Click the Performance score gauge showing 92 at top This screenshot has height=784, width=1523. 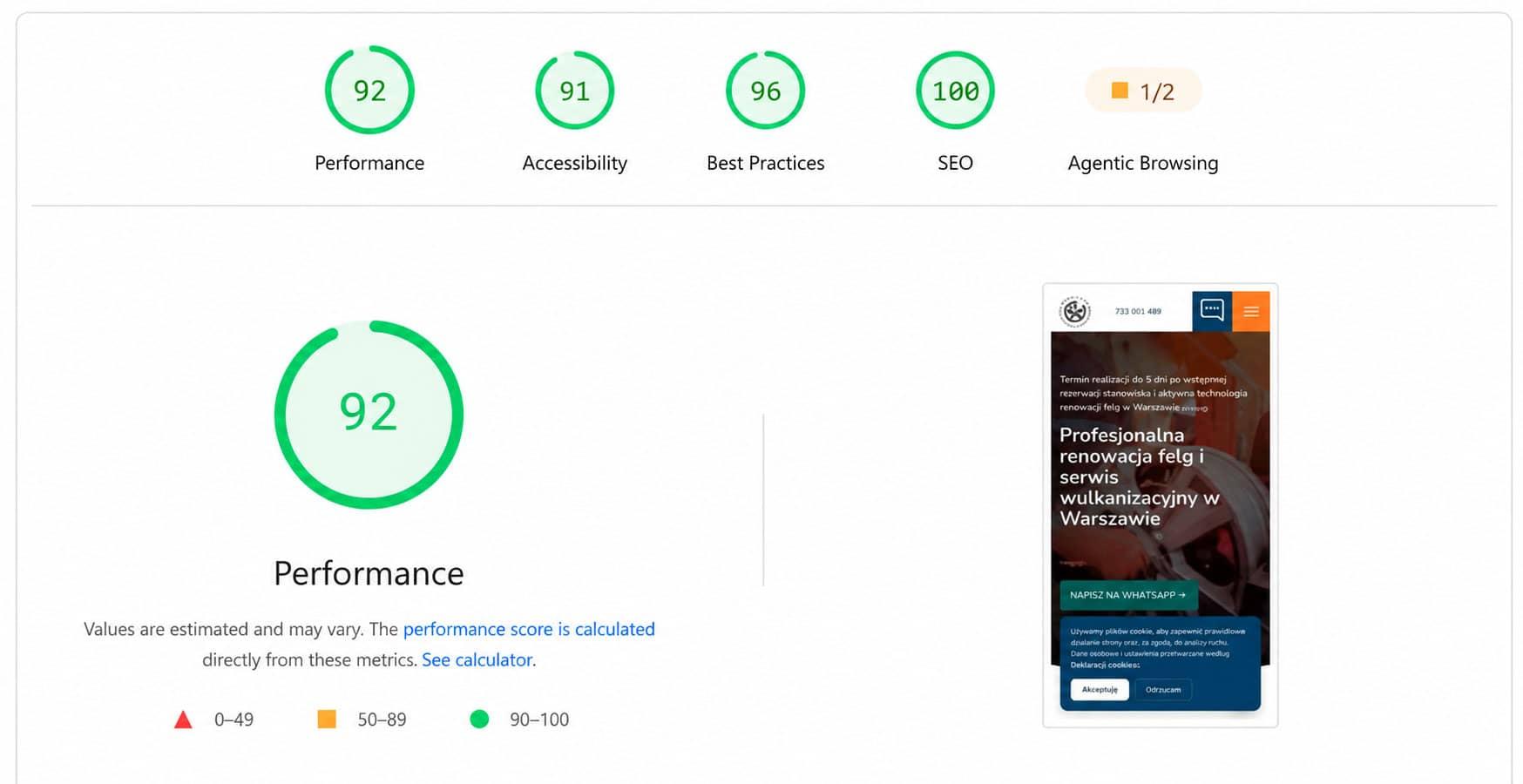369,91
